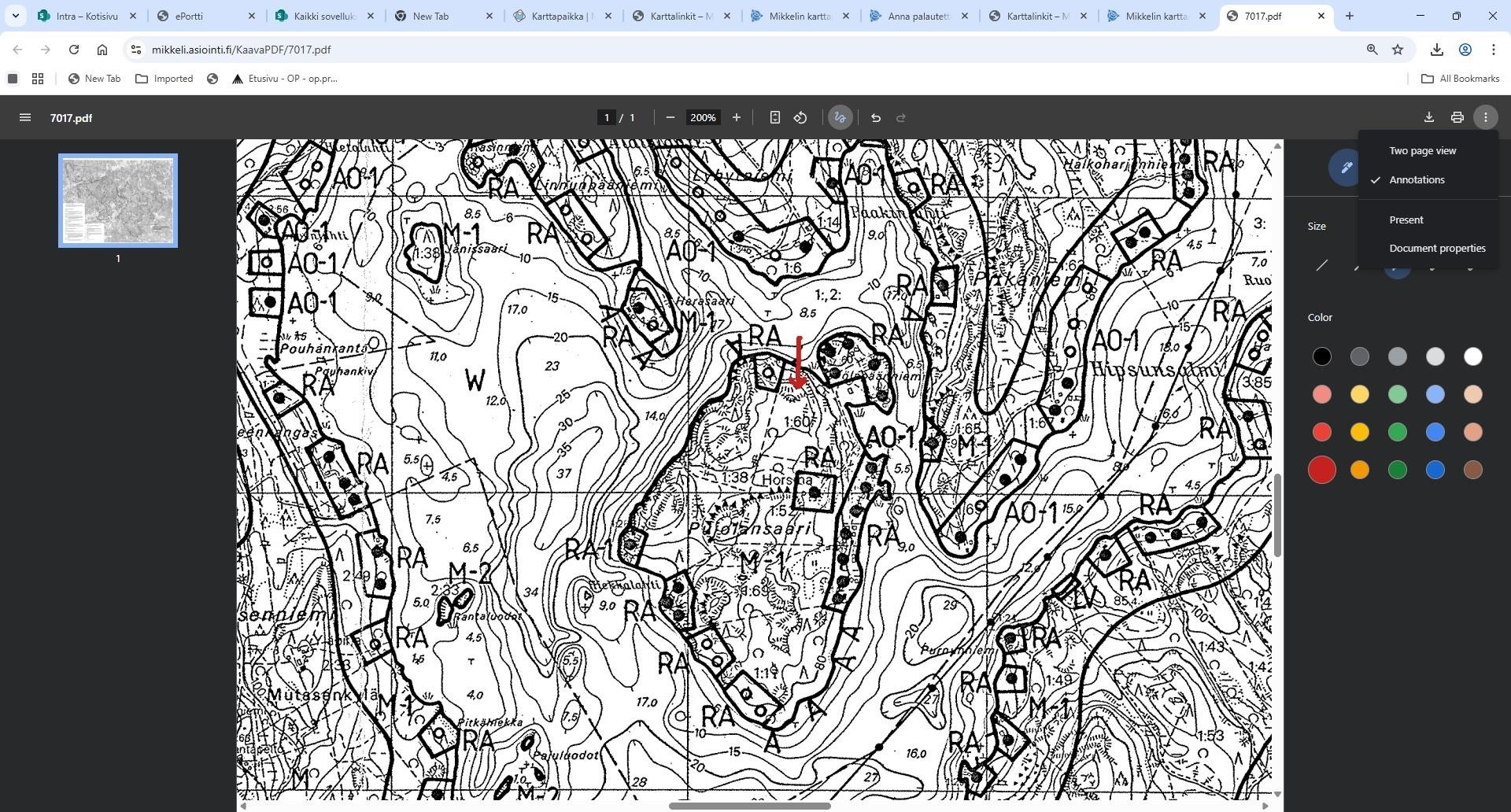
Task: Close the 7017.pdf tab
Action: (1321, 16)
